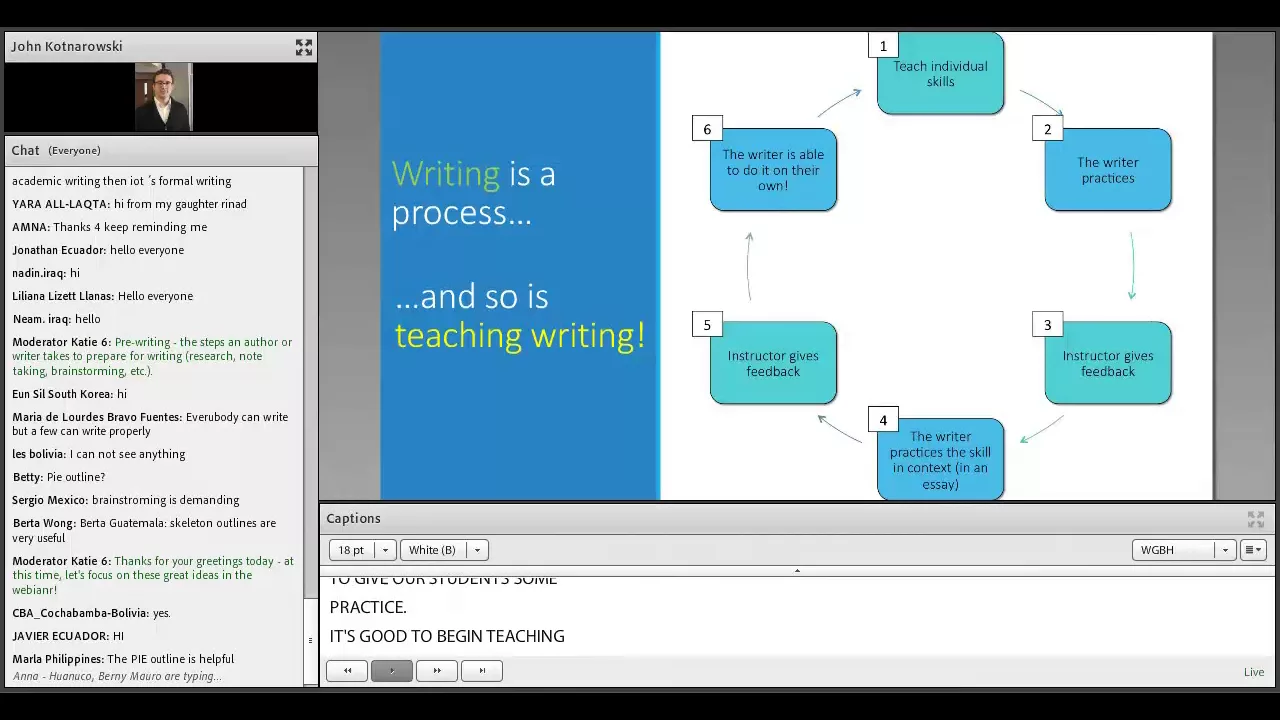Click the Captions pod title

tap(353, 519)
